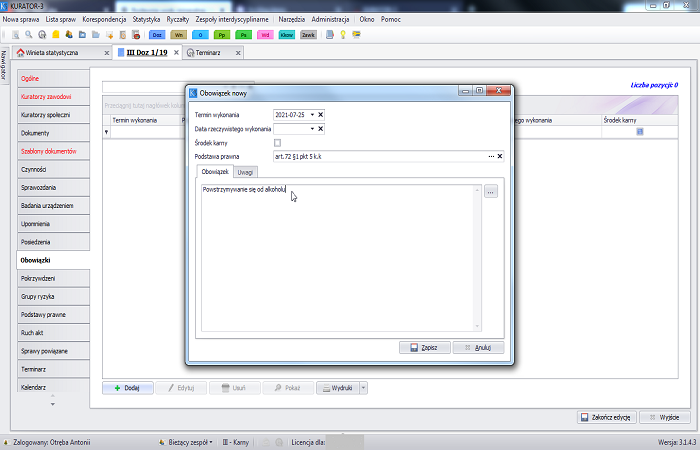Click the Środek karny column header
This screenshot has height=450, width=700.
coord(639,120)
